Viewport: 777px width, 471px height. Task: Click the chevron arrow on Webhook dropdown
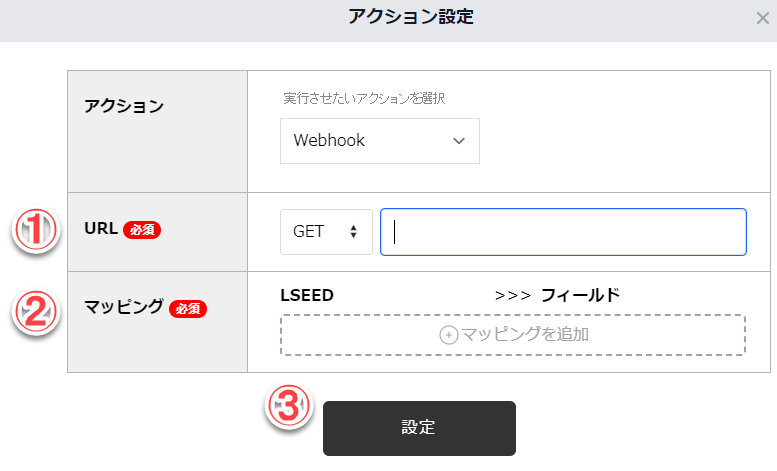[x=459, y=141]
